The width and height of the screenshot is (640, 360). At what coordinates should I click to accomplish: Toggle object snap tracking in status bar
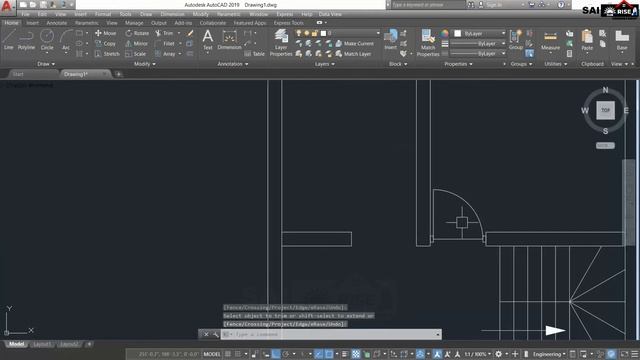pyautogui.click(x=319, y=354)
